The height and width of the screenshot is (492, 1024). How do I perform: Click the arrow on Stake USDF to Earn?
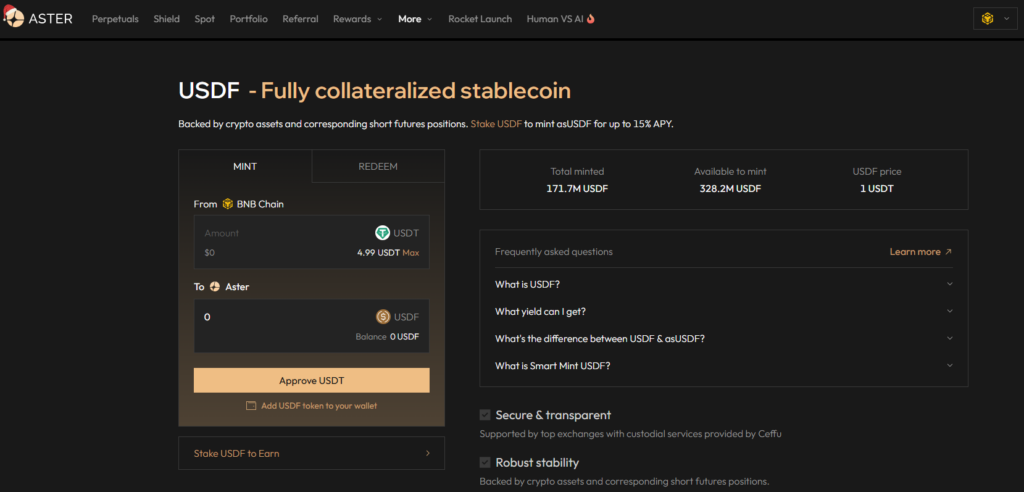click(428, 453)
